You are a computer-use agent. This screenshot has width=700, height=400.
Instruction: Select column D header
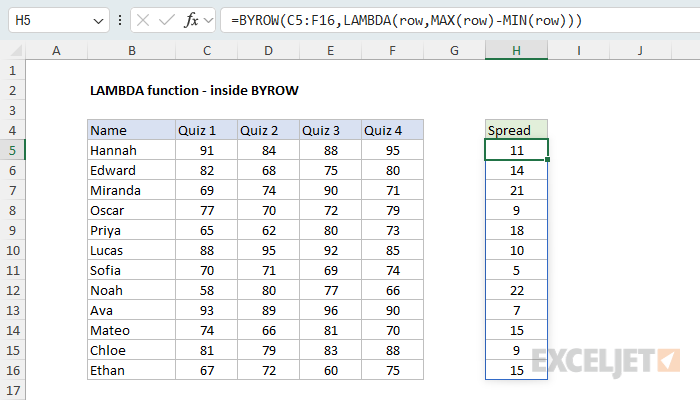point(268,50)
